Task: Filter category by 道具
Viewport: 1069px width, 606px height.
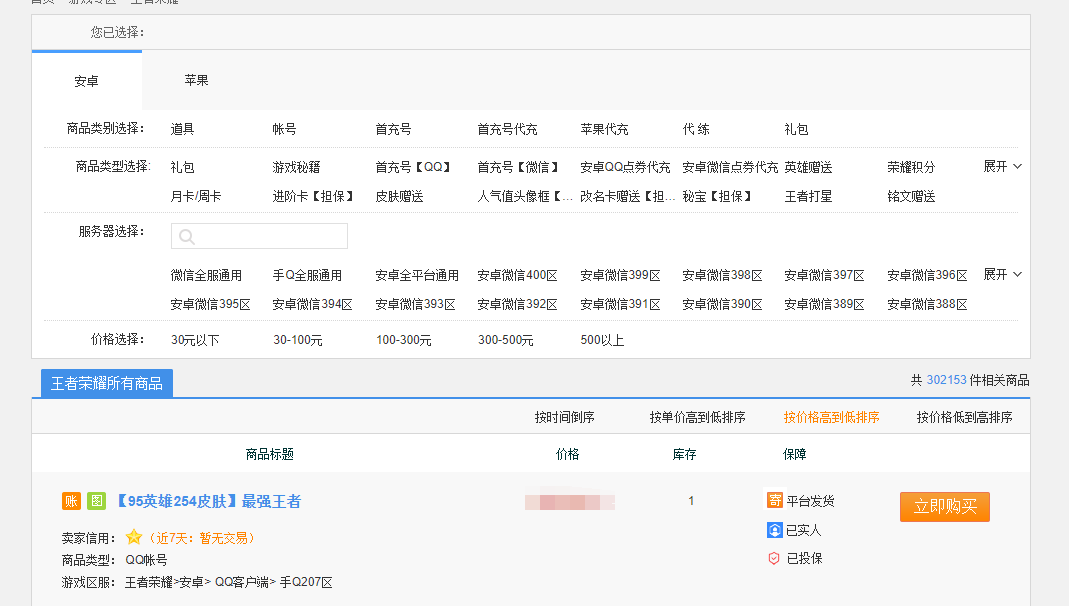Action: [183, 129]
